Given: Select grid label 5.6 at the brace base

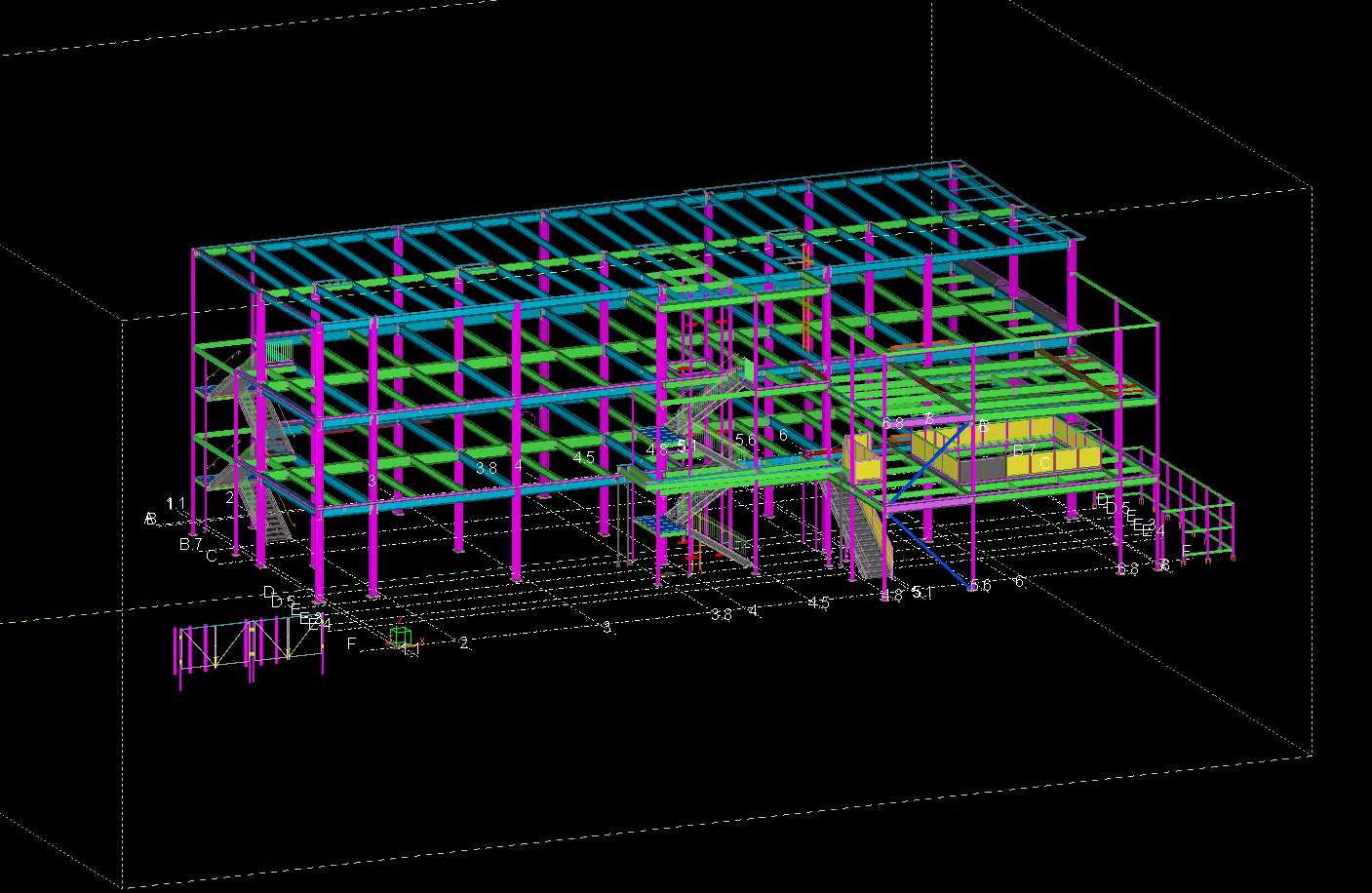Looking at the screenshot, I should [x=979, y=586].
